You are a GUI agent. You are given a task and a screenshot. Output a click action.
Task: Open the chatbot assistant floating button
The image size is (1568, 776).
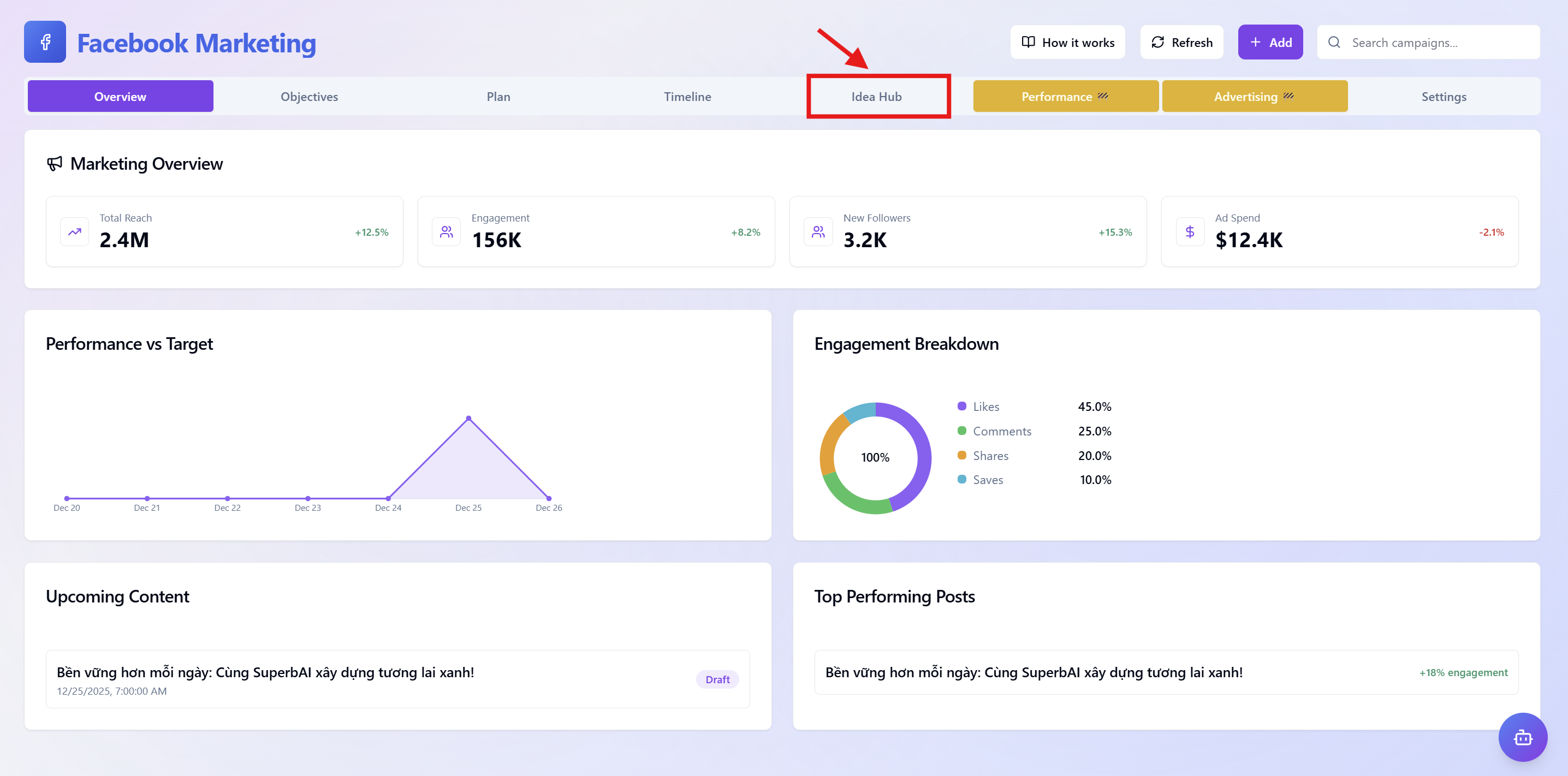click(1522, 737)
